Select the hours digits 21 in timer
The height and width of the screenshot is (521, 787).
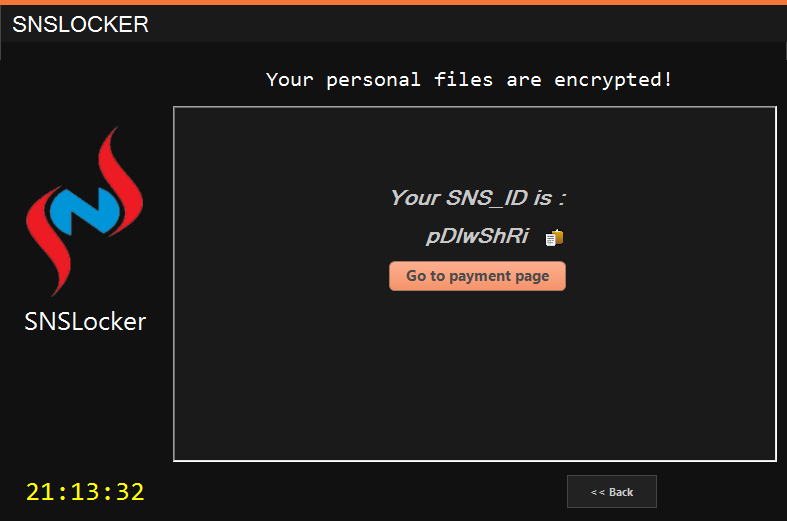[40, 491]
